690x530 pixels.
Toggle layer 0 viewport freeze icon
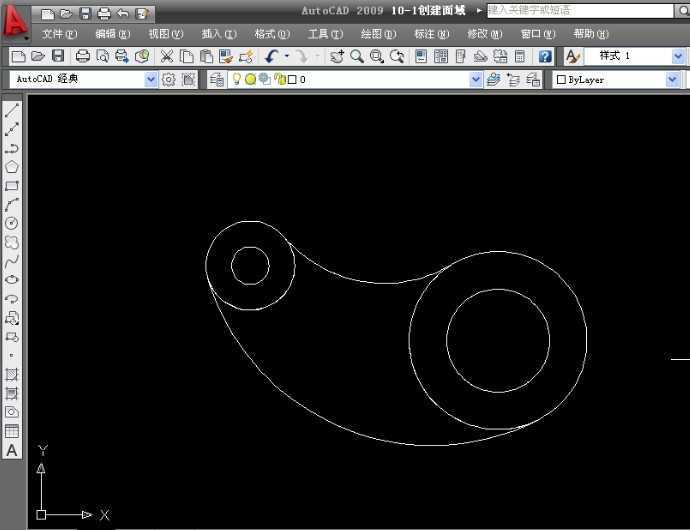click(x=264, y=79)
